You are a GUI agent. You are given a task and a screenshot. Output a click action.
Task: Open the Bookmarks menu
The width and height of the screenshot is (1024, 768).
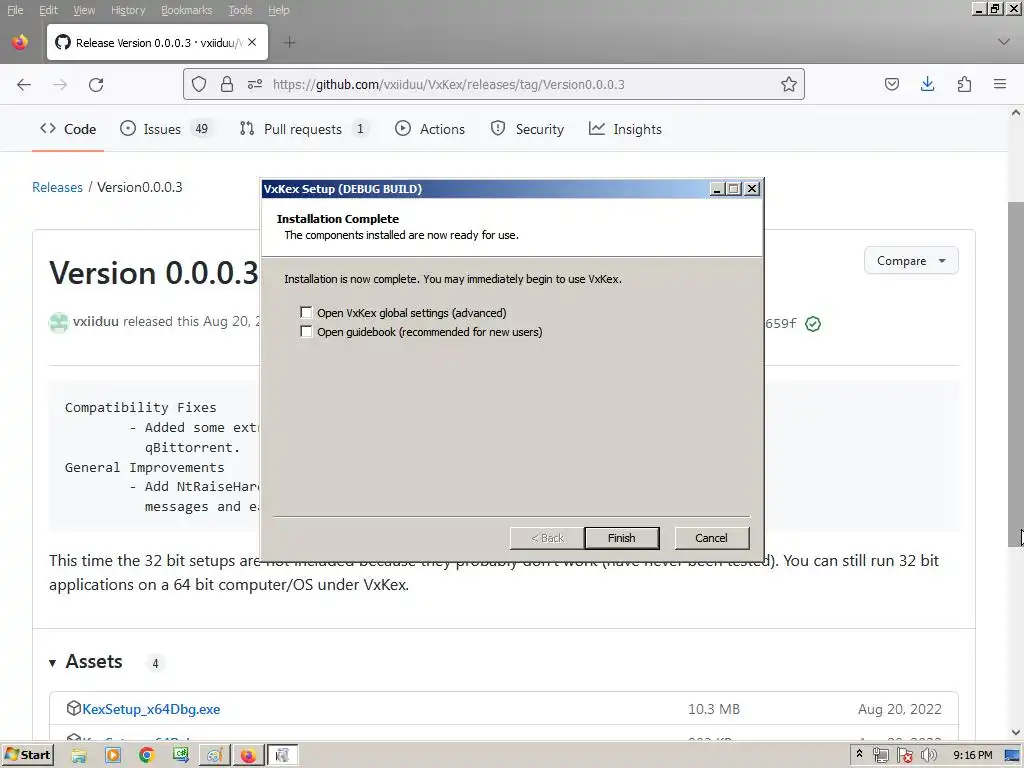point(187,10)
